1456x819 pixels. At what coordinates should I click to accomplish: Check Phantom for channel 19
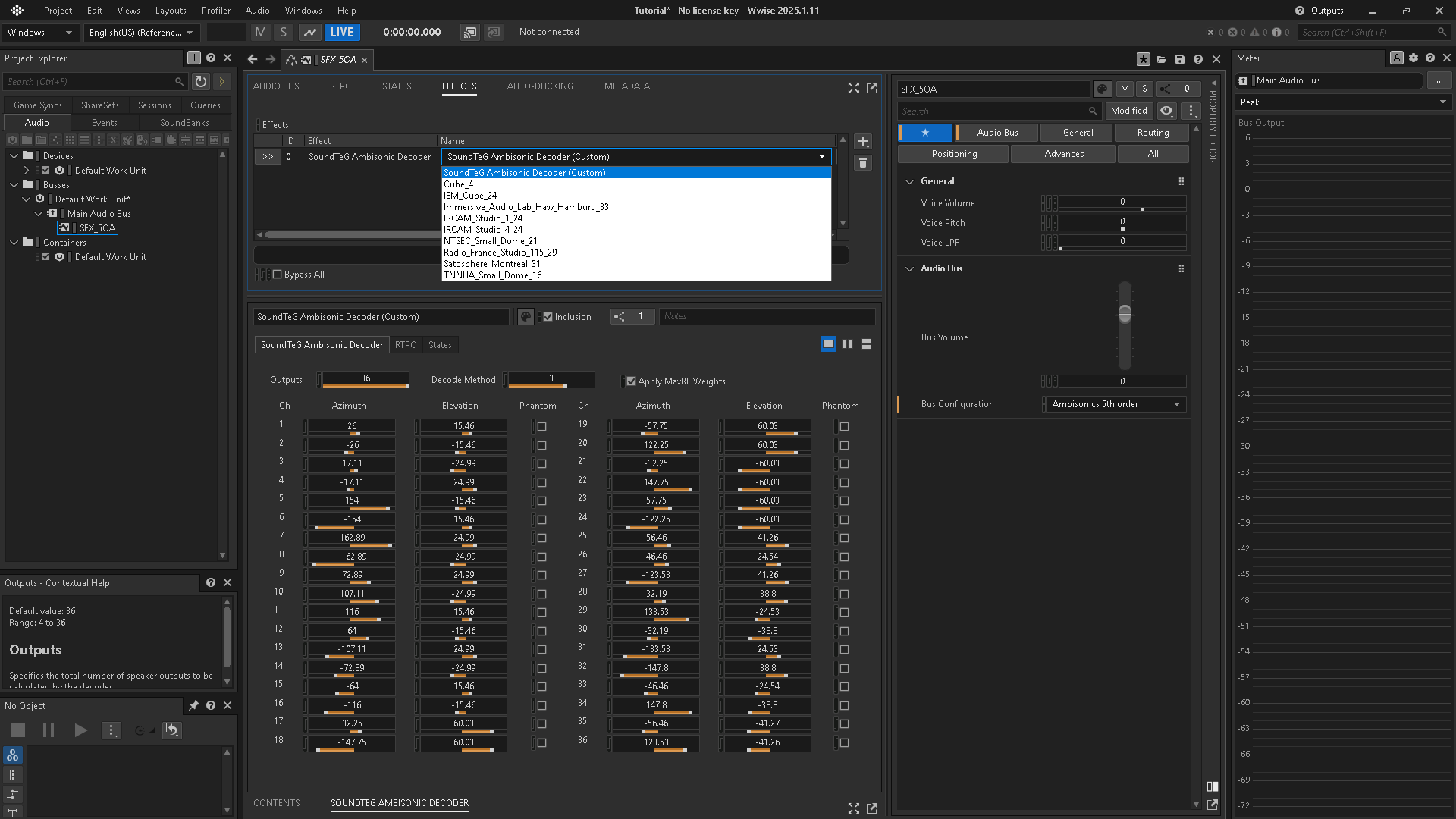(x=844, y=427)
